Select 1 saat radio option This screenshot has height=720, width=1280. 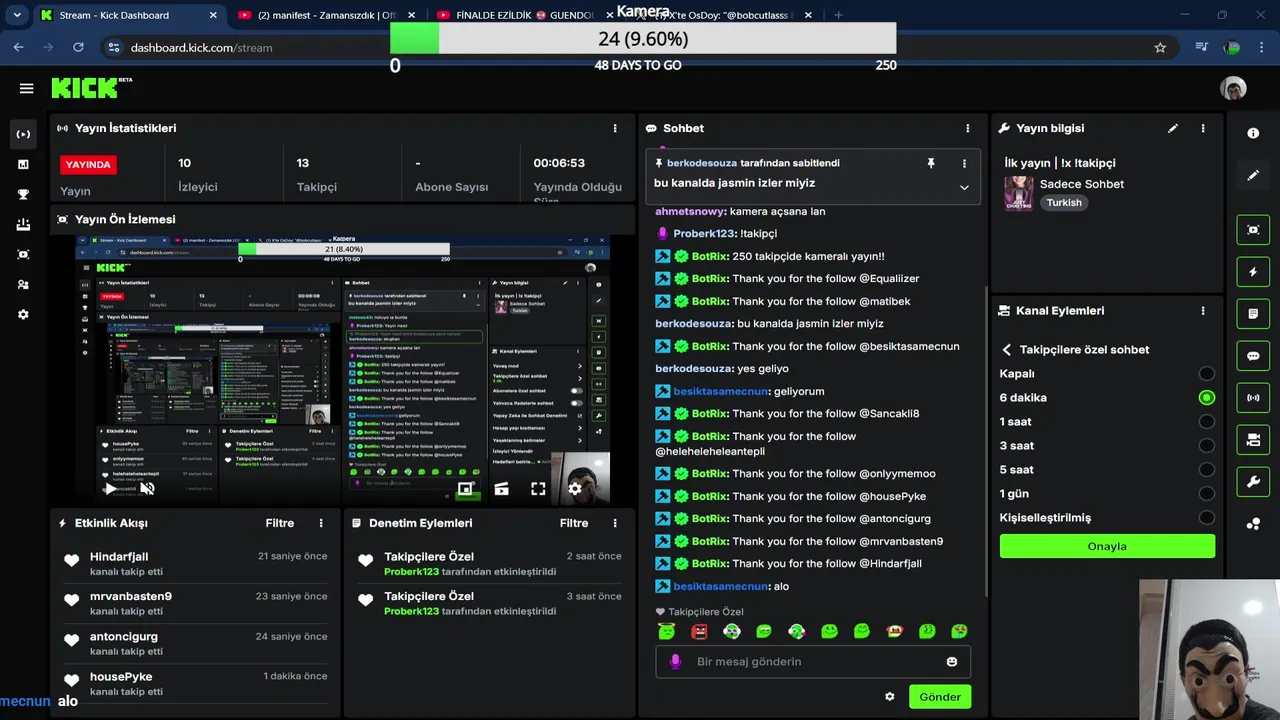tap(1207, 422)
